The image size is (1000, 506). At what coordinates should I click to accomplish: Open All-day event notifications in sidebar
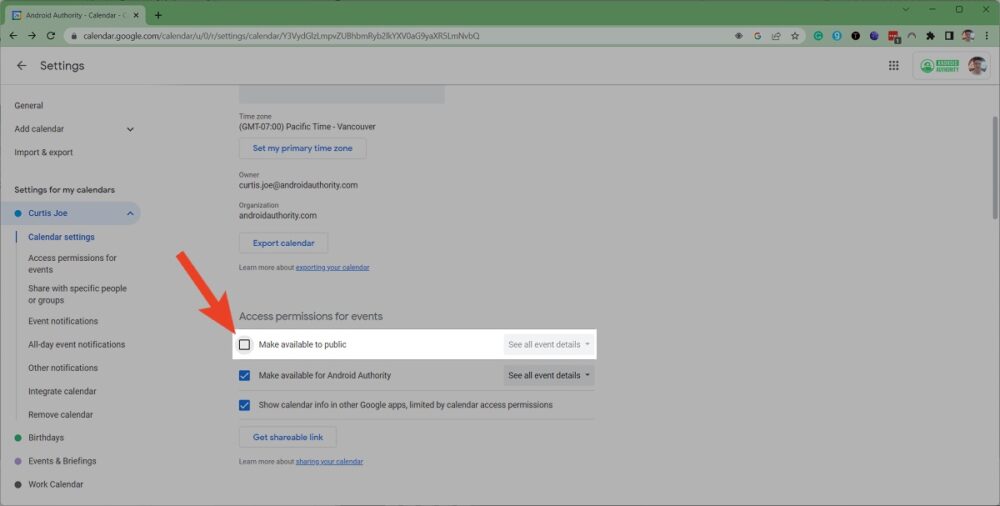click(x=77, y=345)
